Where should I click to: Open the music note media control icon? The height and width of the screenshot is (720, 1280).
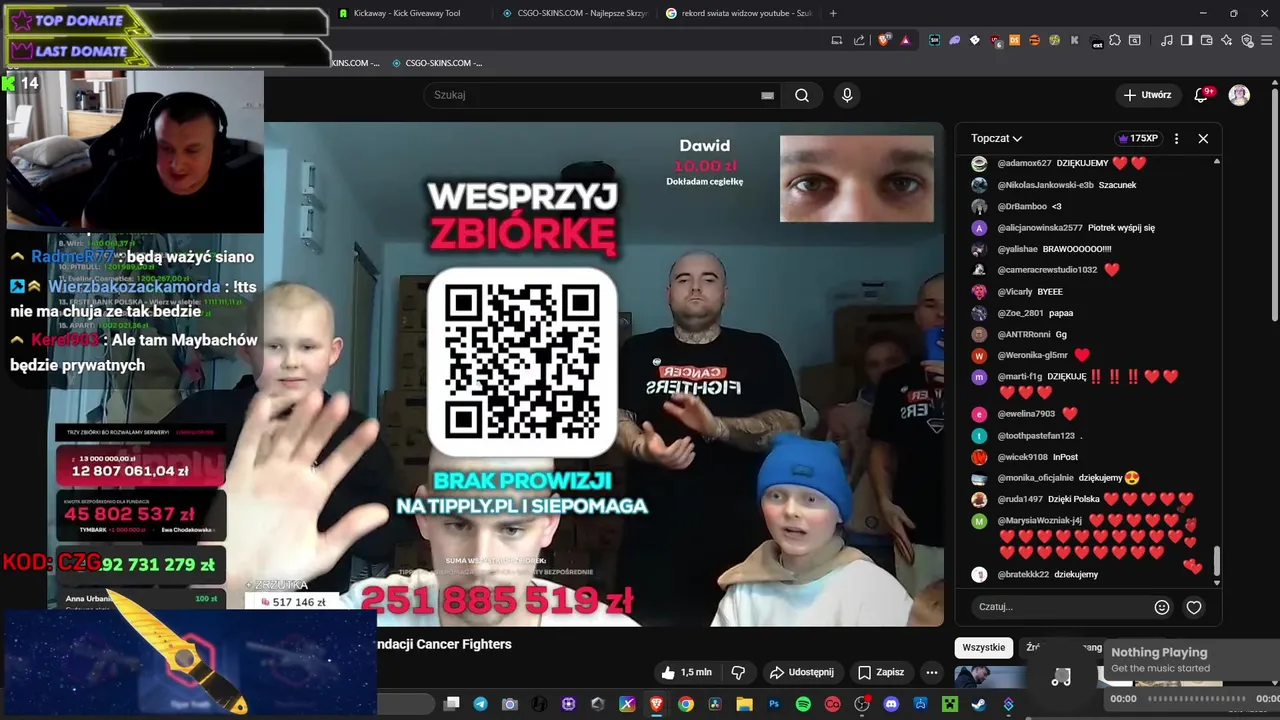[1167, 40]
